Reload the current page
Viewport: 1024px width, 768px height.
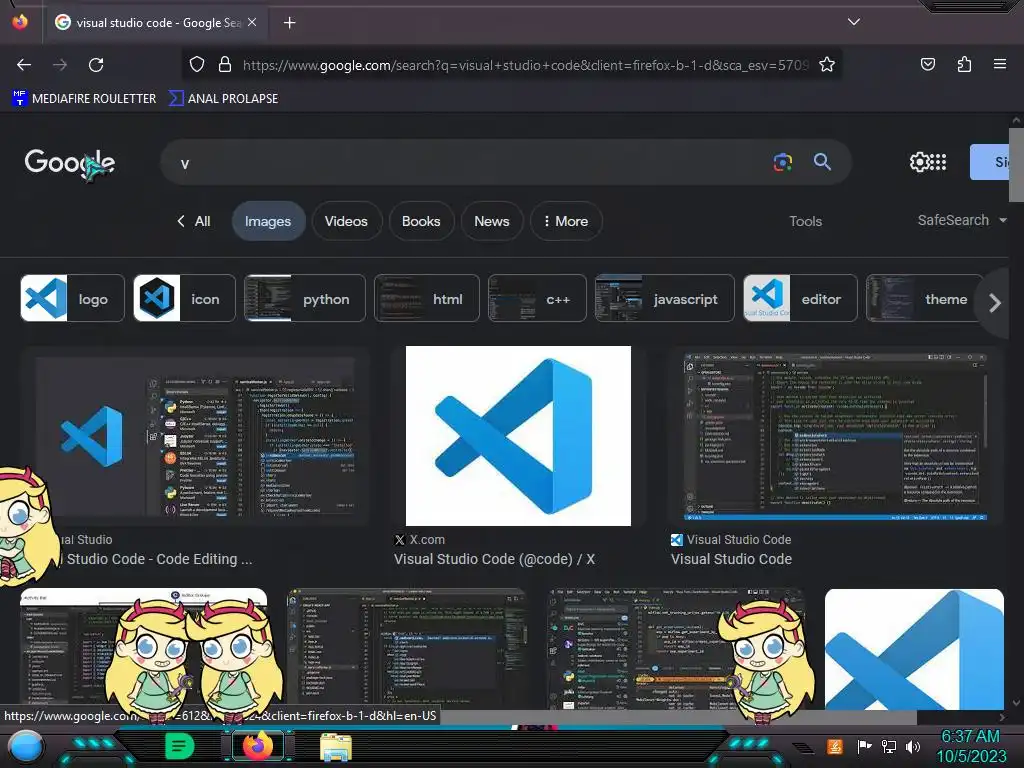(96, 65)
